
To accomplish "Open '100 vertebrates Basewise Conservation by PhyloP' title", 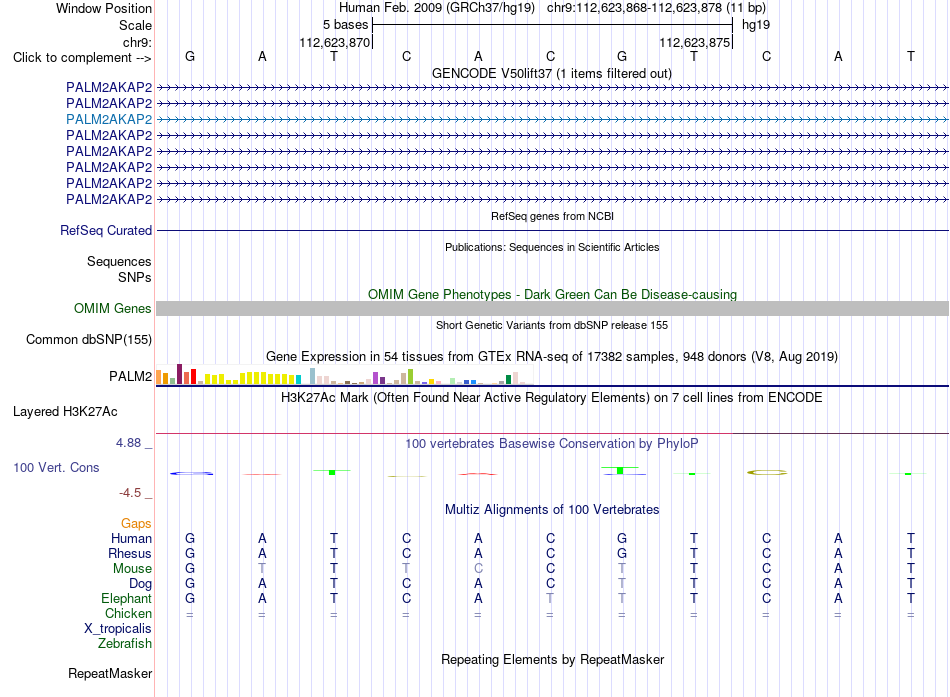I will (552, 444).
